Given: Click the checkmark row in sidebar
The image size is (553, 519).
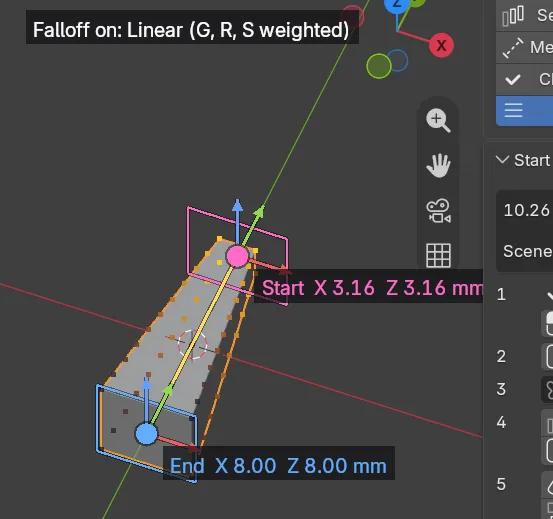Looking at the screenshot, I should pyautogui.click(x=524, y=80).
